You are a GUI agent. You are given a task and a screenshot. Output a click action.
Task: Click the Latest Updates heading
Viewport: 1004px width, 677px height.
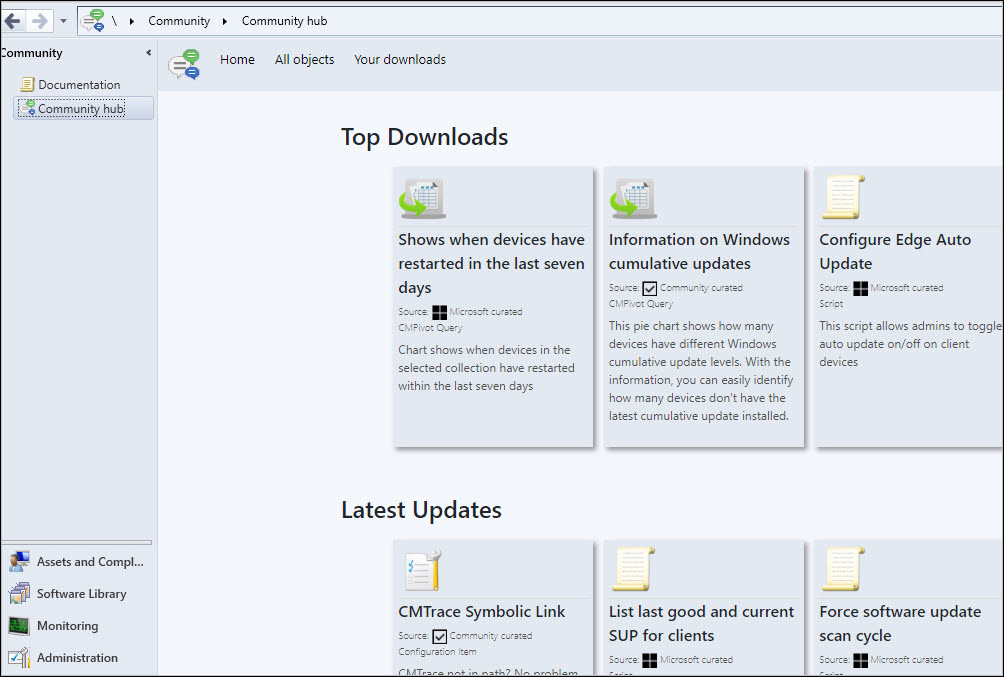click(421, 510)
